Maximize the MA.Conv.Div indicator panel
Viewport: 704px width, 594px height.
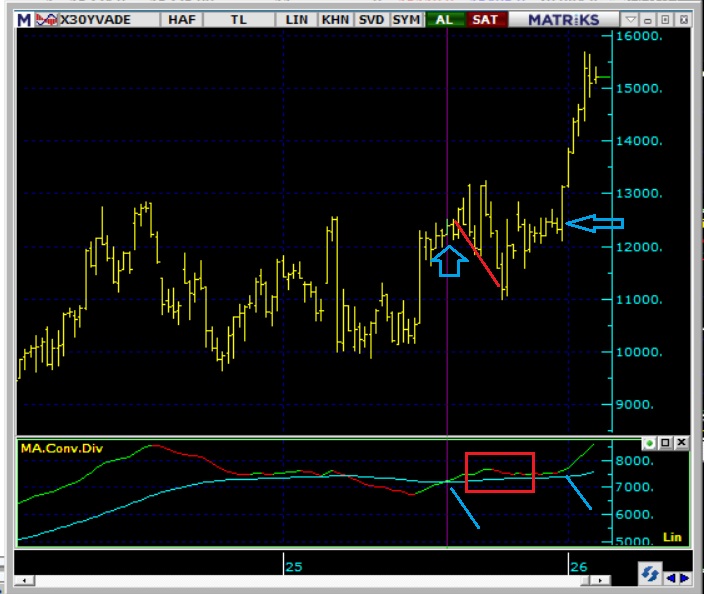click(665, 443)
